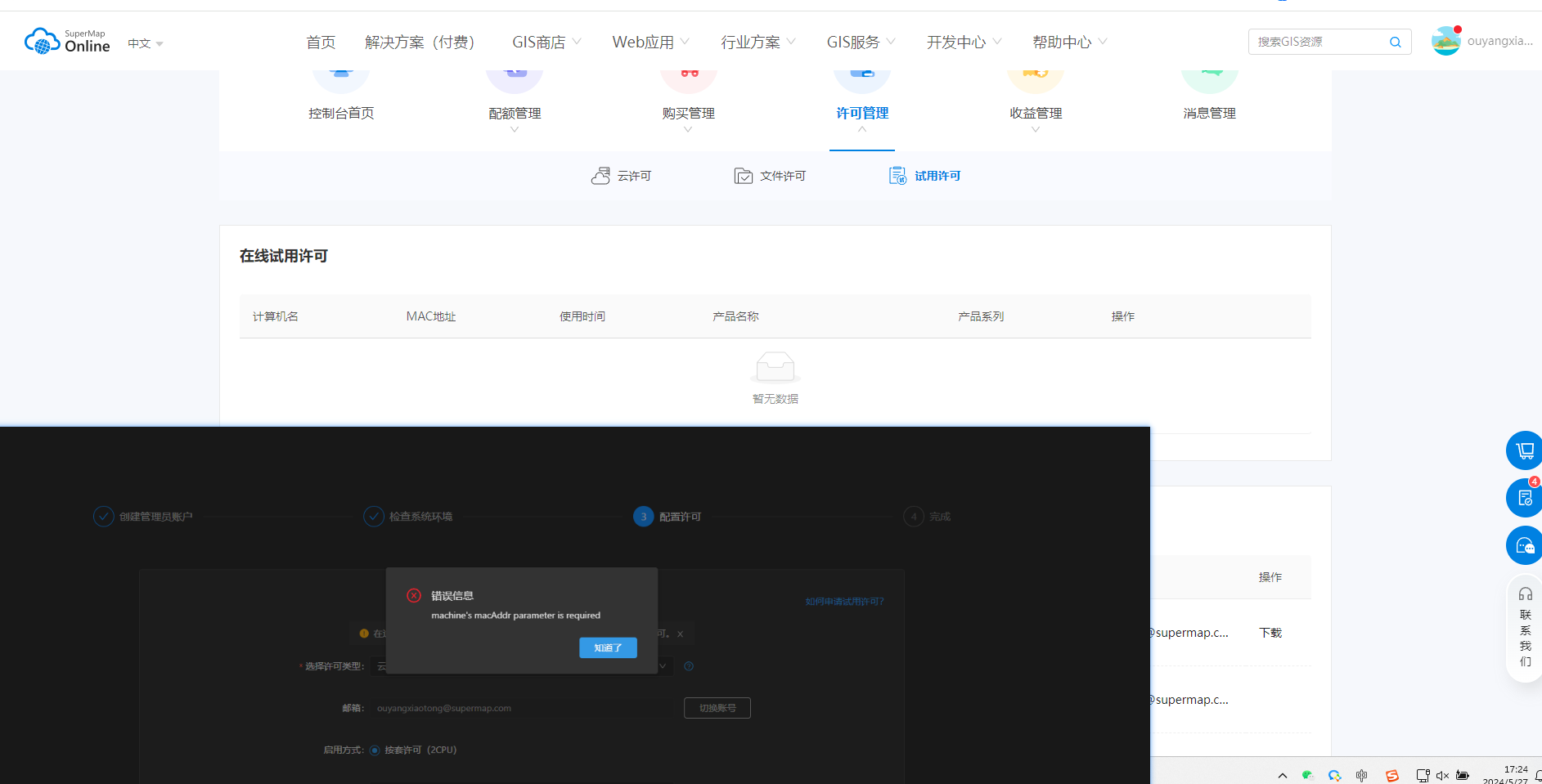1542x784 pixels.
Task: Expand the 配额管理 submenu chevron
Action: tap(515, 129)
